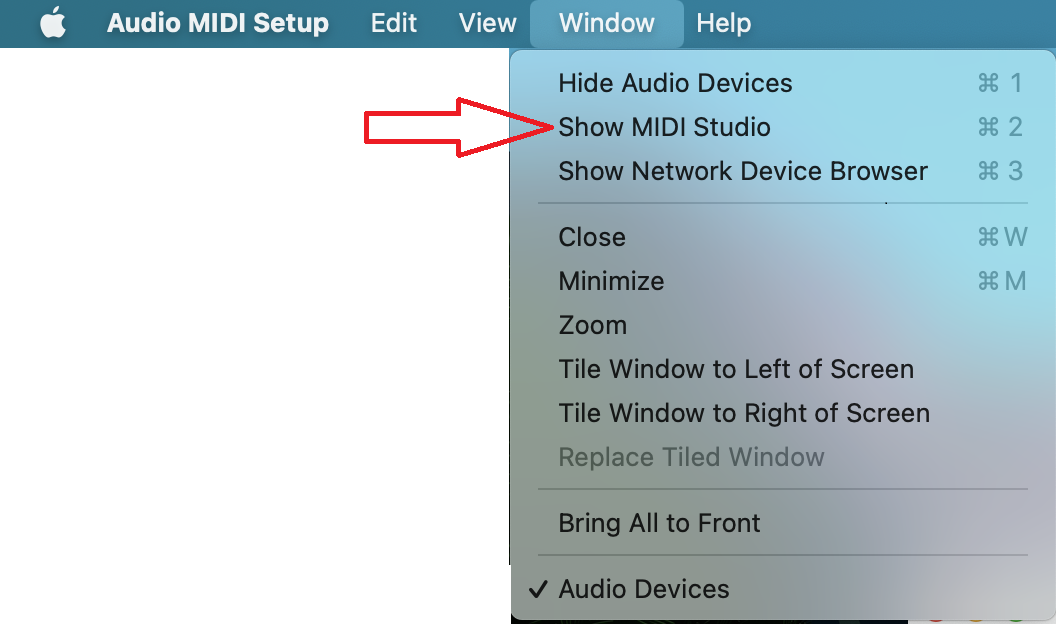Open the Apple menu
Viewport: 1056px width, 624px height.
click(x=53, y=23)
